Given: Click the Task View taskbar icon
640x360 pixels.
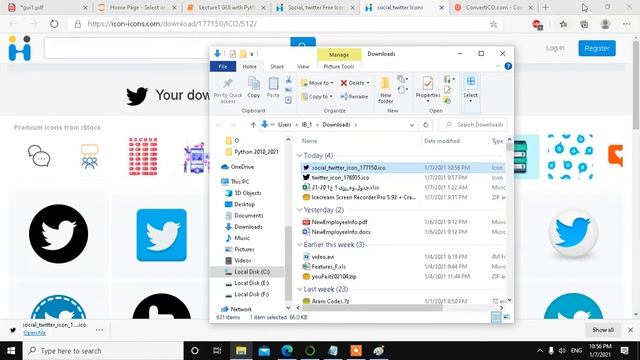Looking at the screenshot, I should [217, 351].
